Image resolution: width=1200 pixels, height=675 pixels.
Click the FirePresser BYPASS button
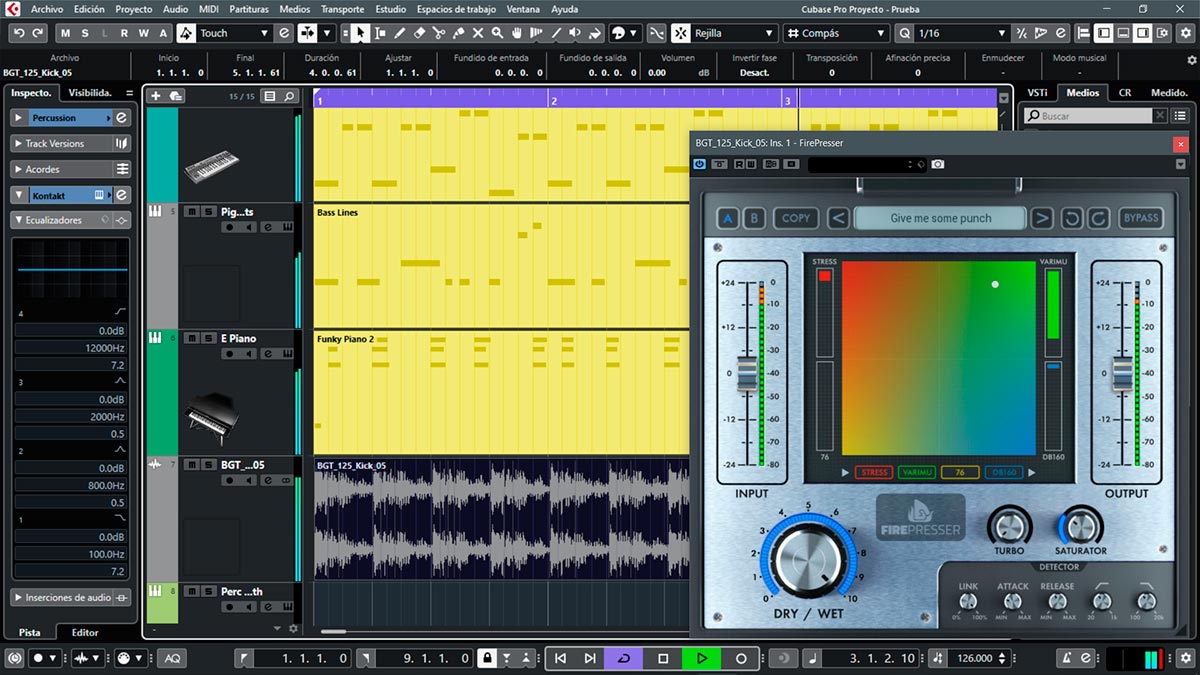pyautogui.click(x=1141, y=218)
